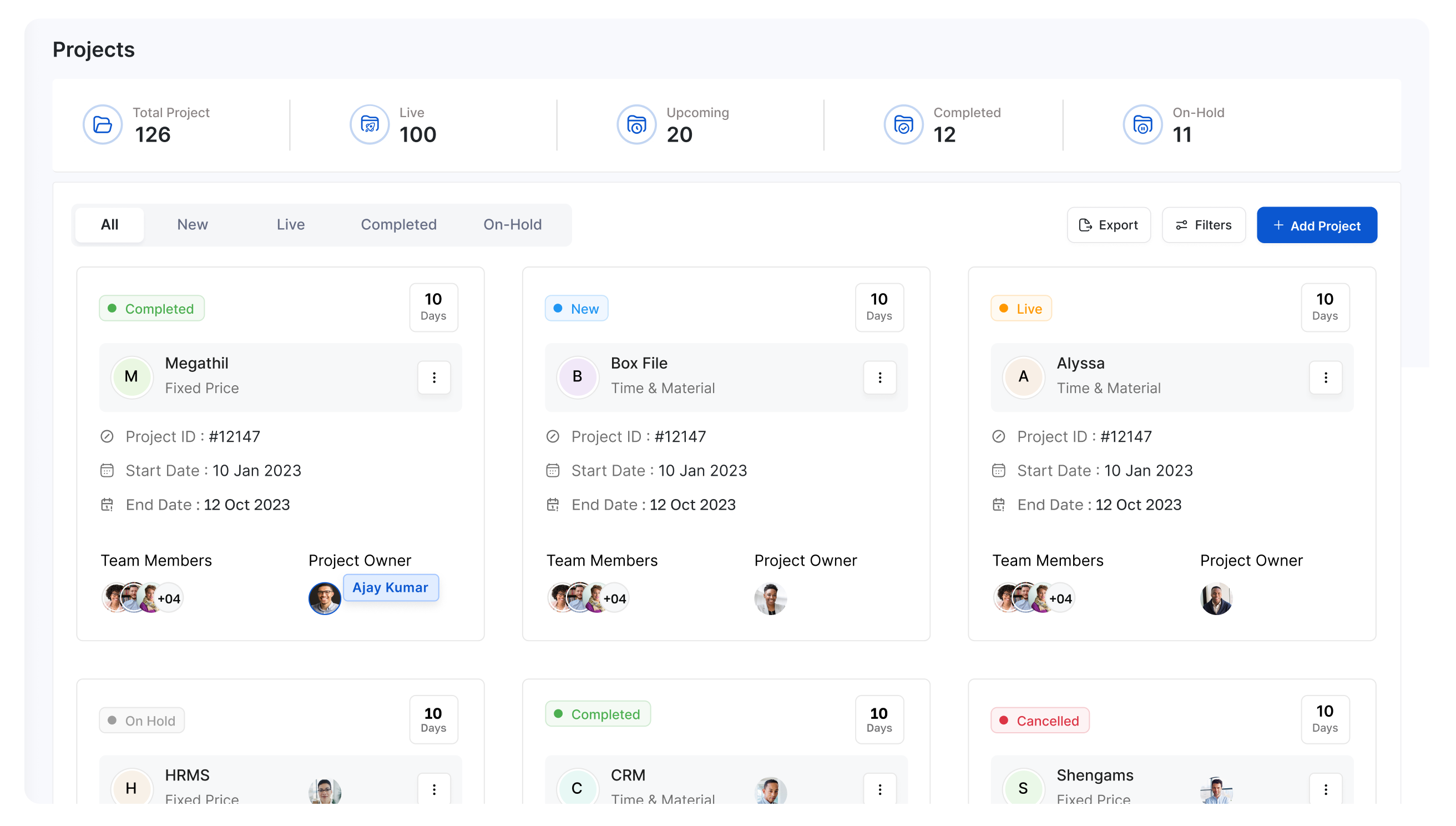Click the Live projects rocket icon
The width and height of the screenshot is (1456, 826).
pos(370,124)
